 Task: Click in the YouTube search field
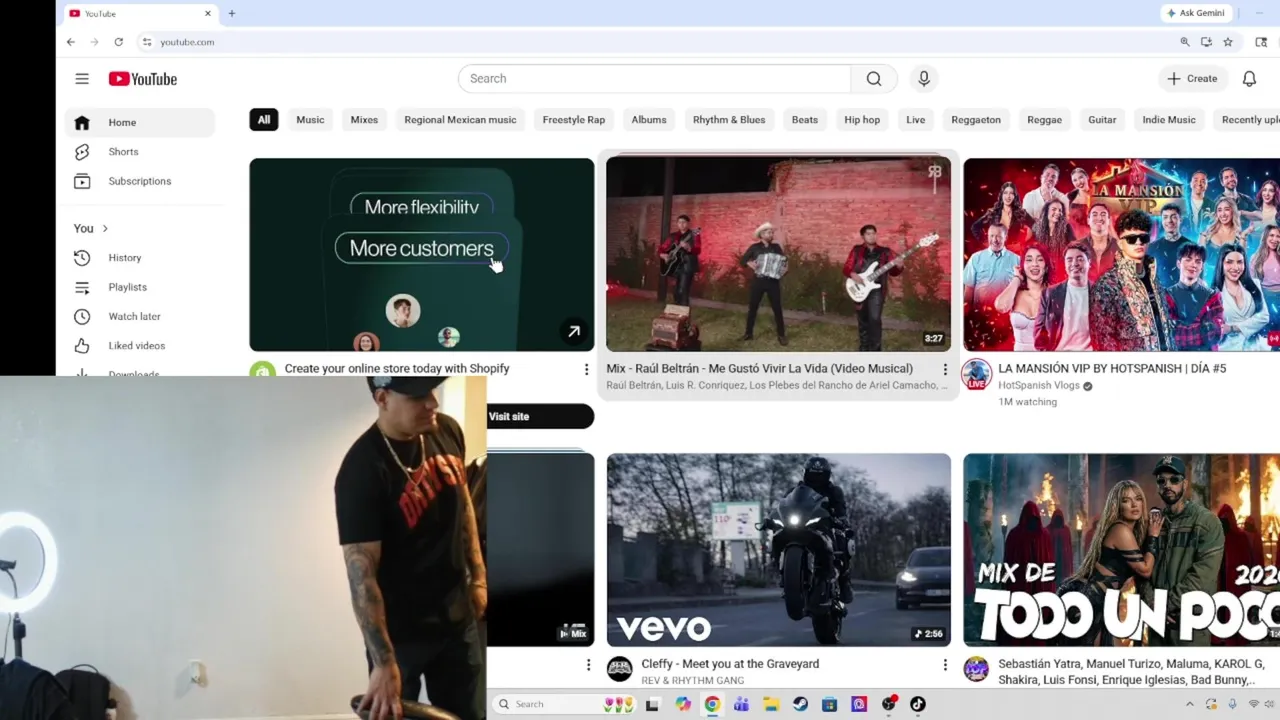click(655, 79)
